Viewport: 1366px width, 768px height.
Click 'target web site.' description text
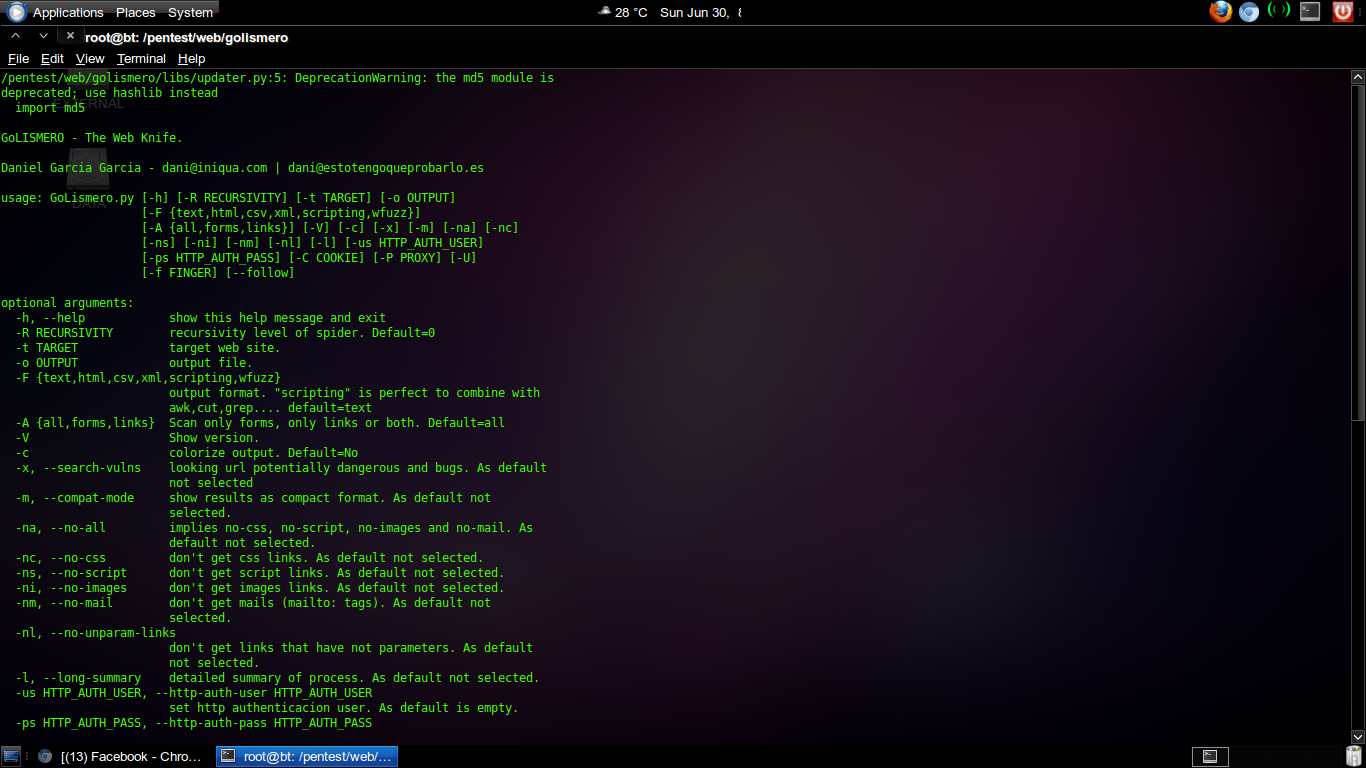pos(225,348)
